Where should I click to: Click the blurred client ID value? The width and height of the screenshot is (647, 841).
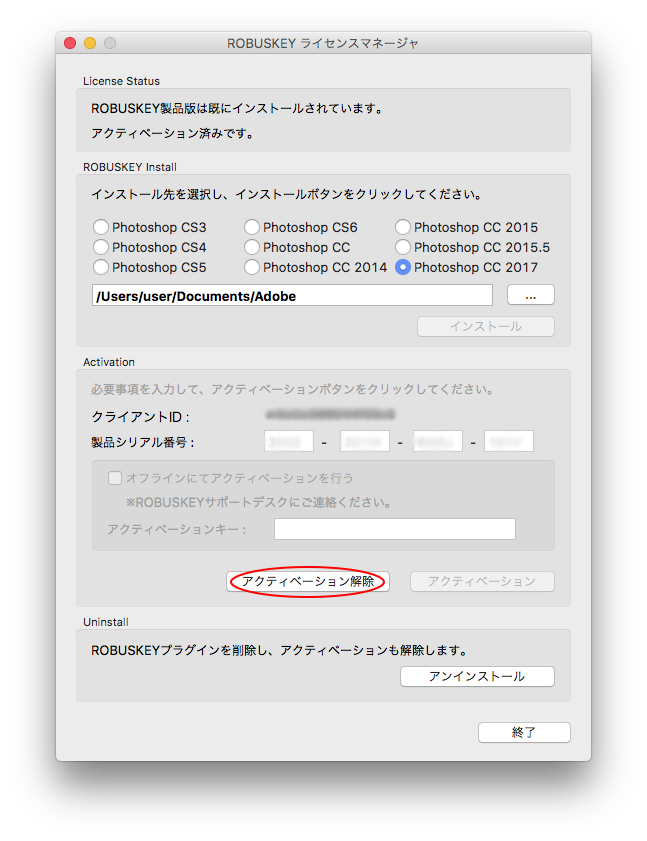tap(330, 414)
